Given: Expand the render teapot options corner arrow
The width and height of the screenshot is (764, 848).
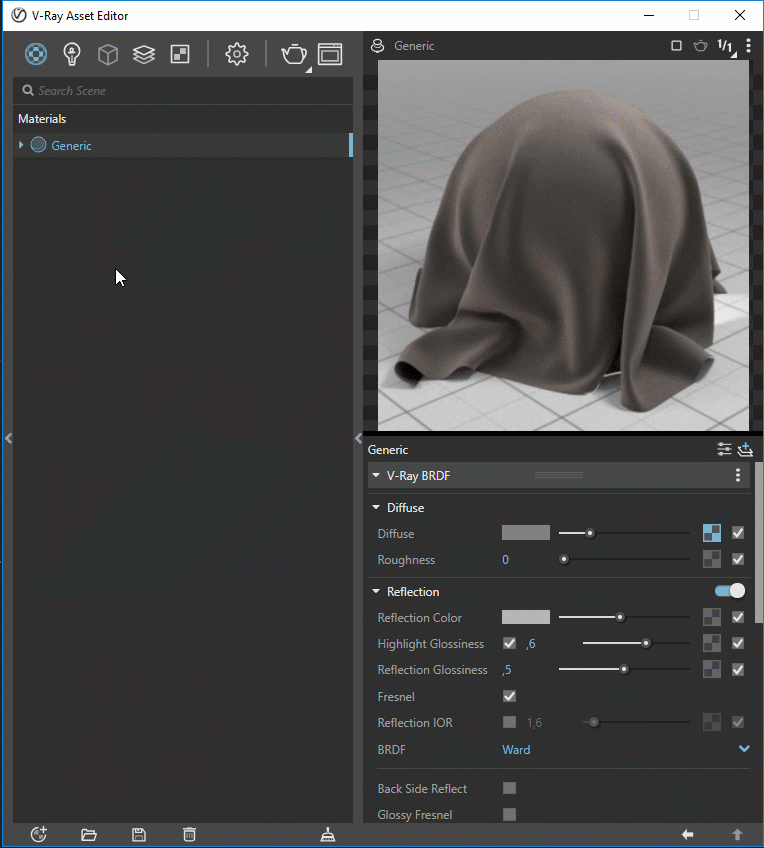Looking at the screenshot, I should (x=309, y=70).
